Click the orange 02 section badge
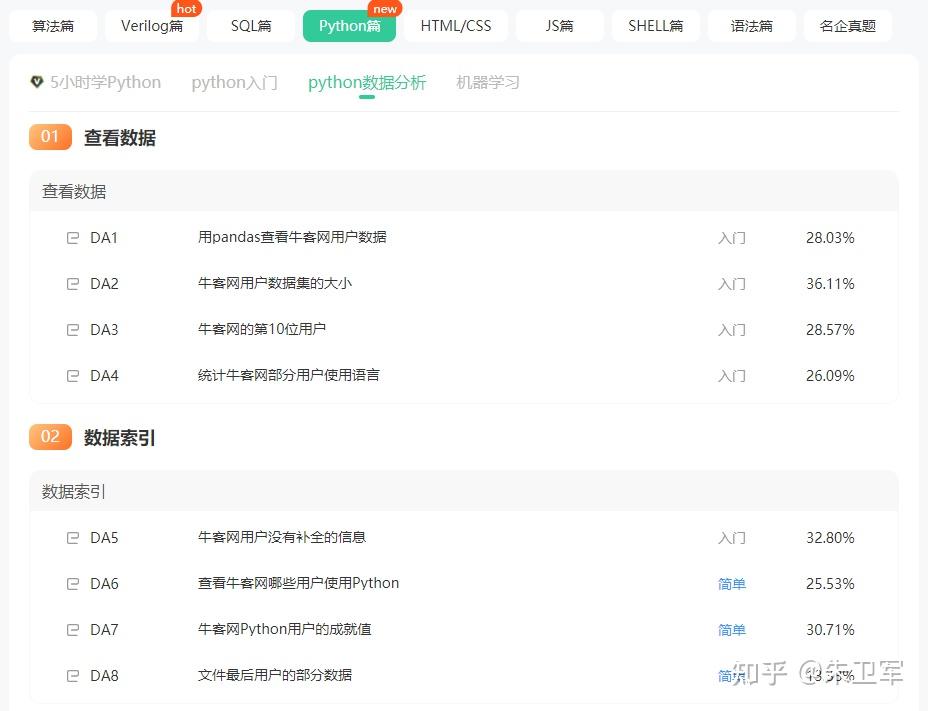The image size is (928, 711). (50, 437)
